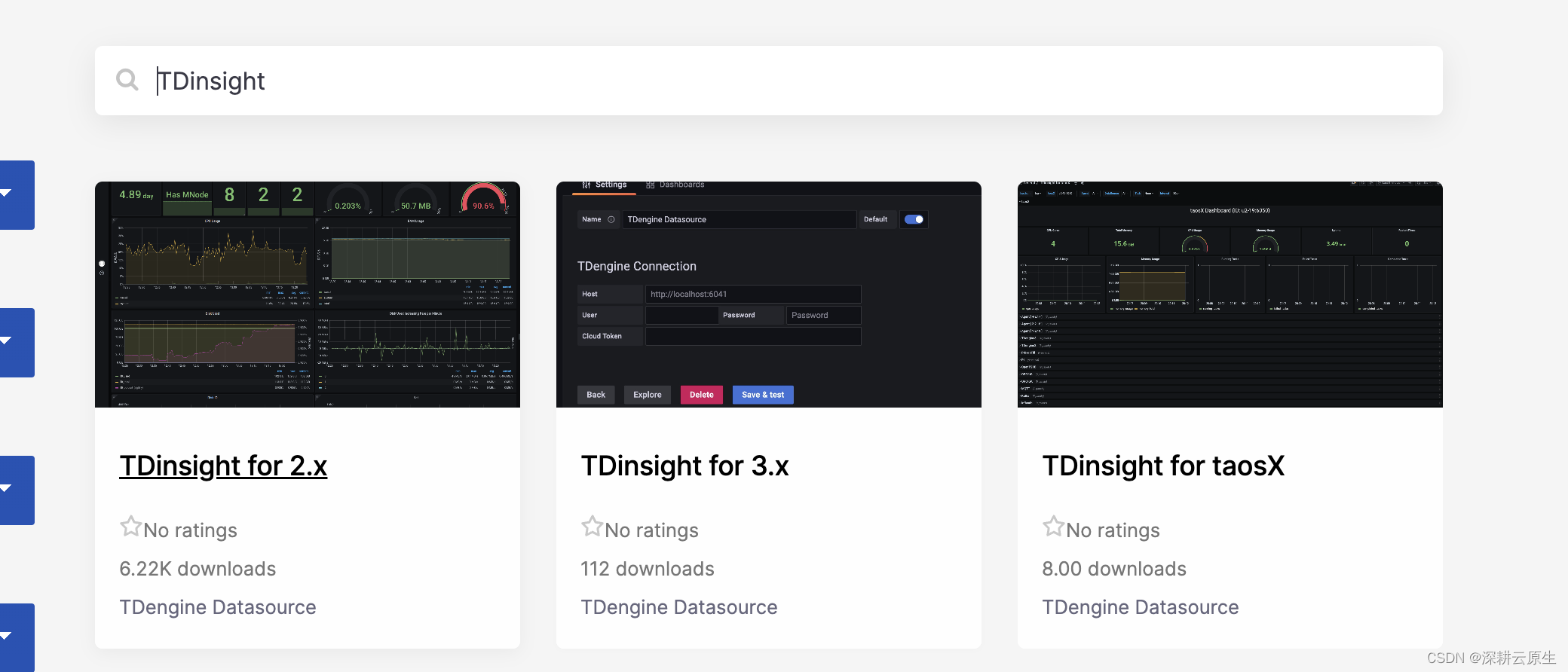Expand the first blue sidebar dropdown
The image size is (1568, 672).
(17, 195)
